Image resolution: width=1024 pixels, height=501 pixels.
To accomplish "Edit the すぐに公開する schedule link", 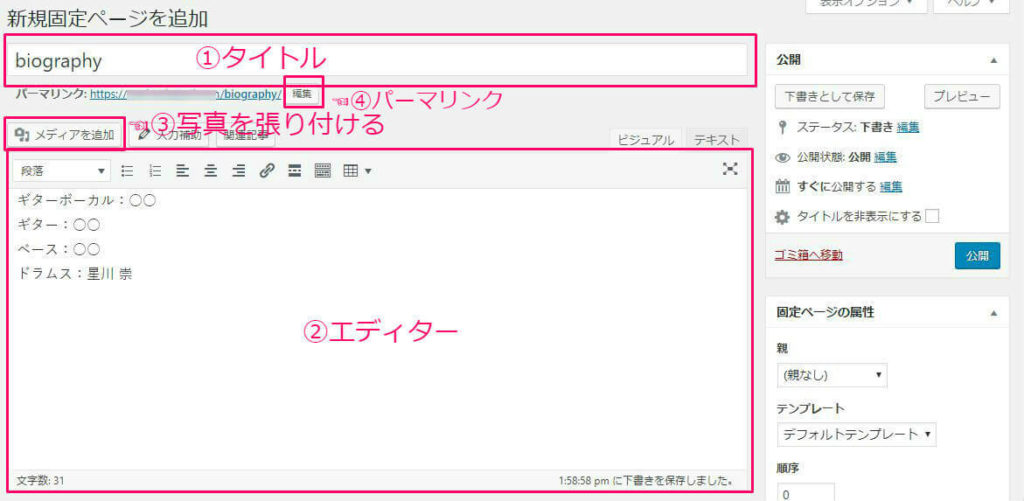I will [x=891, y=187].
